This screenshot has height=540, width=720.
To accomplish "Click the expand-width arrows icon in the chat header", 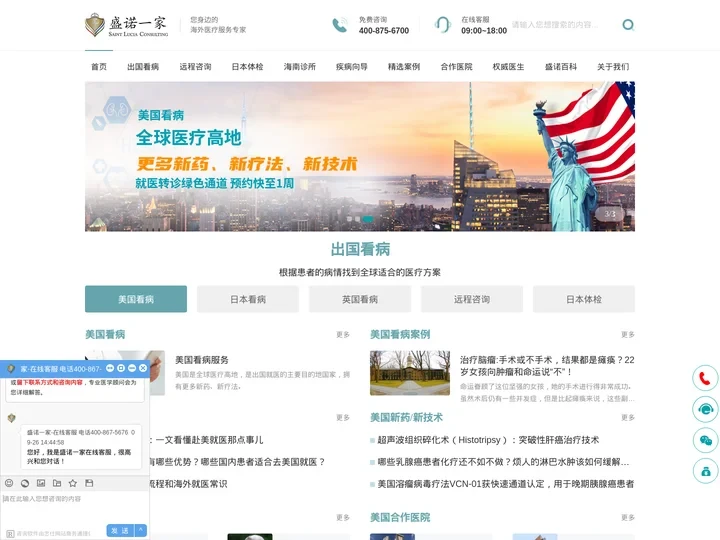I will 110,368.
